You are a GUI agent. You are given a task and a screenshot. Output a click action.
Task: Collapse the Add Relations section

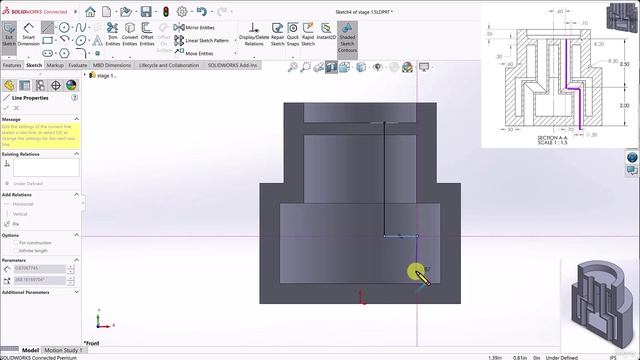(76, 195)
